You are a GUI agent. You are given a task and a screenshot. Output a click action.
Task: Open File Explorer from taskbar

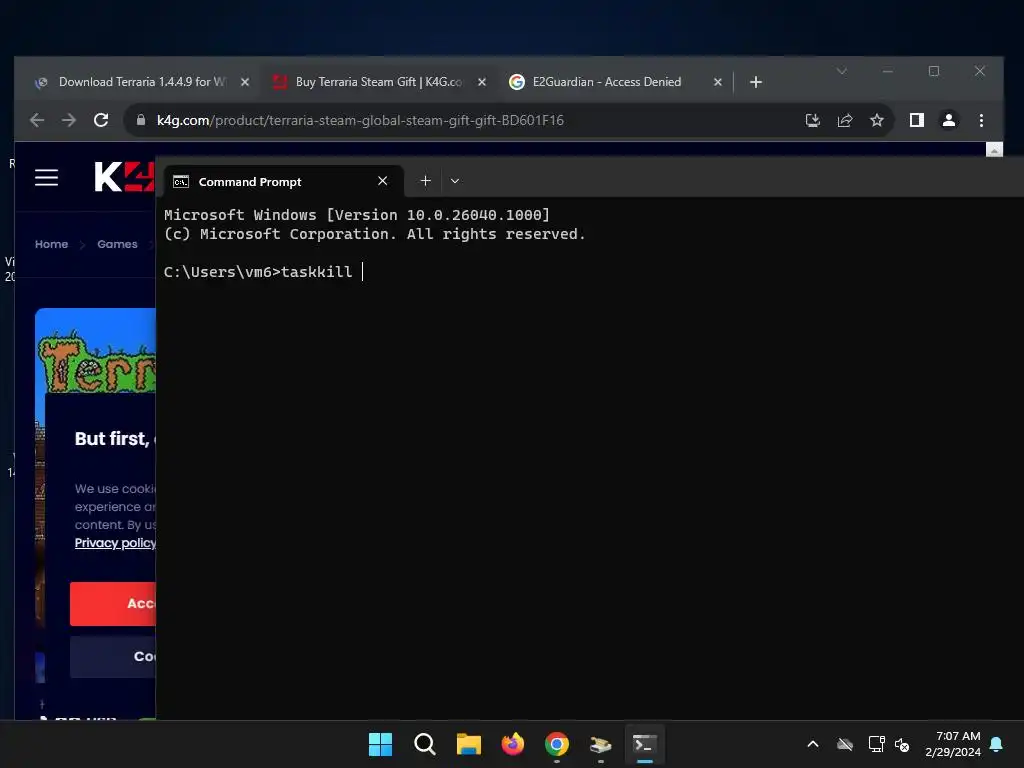[x=468, y=744]
